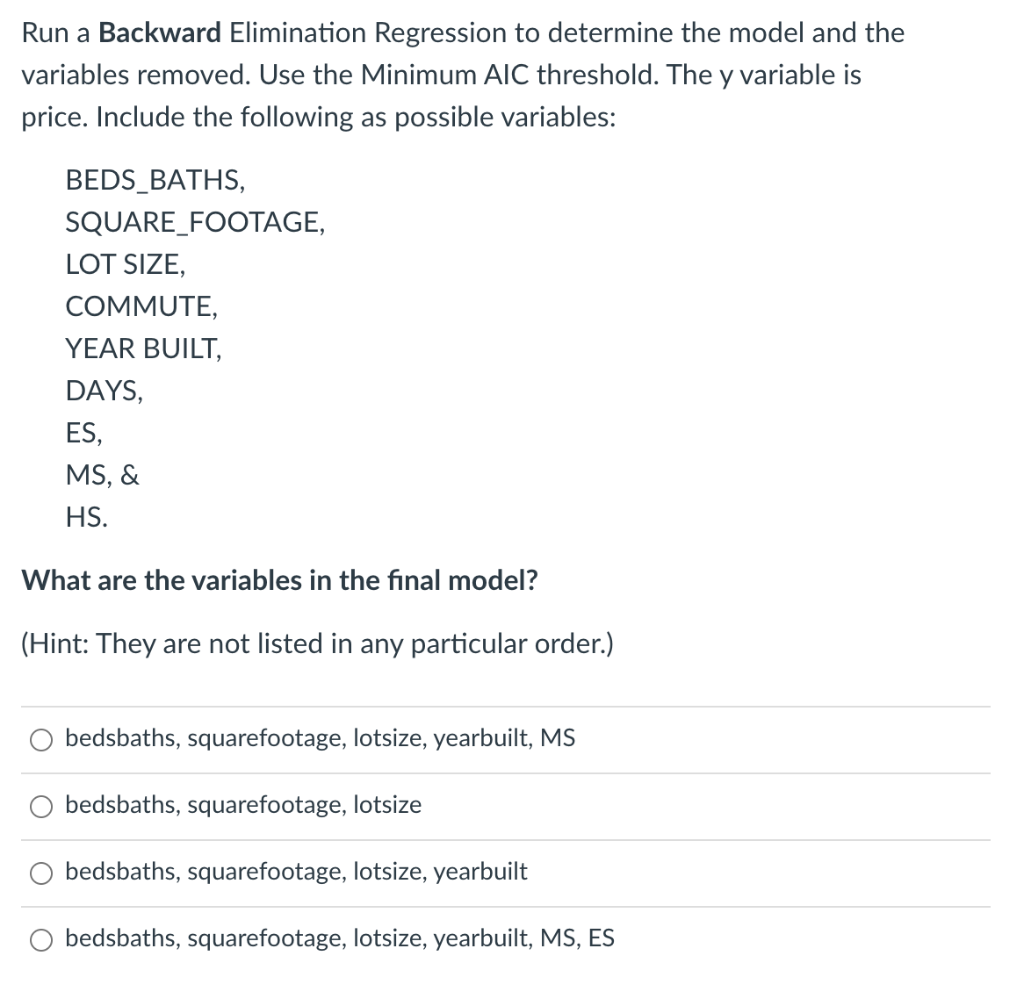Select radio option 'bedsbaths, squarefootage, lotsize'
The height and width of the screenshot is (1006, 1024).
click(40, 806)
